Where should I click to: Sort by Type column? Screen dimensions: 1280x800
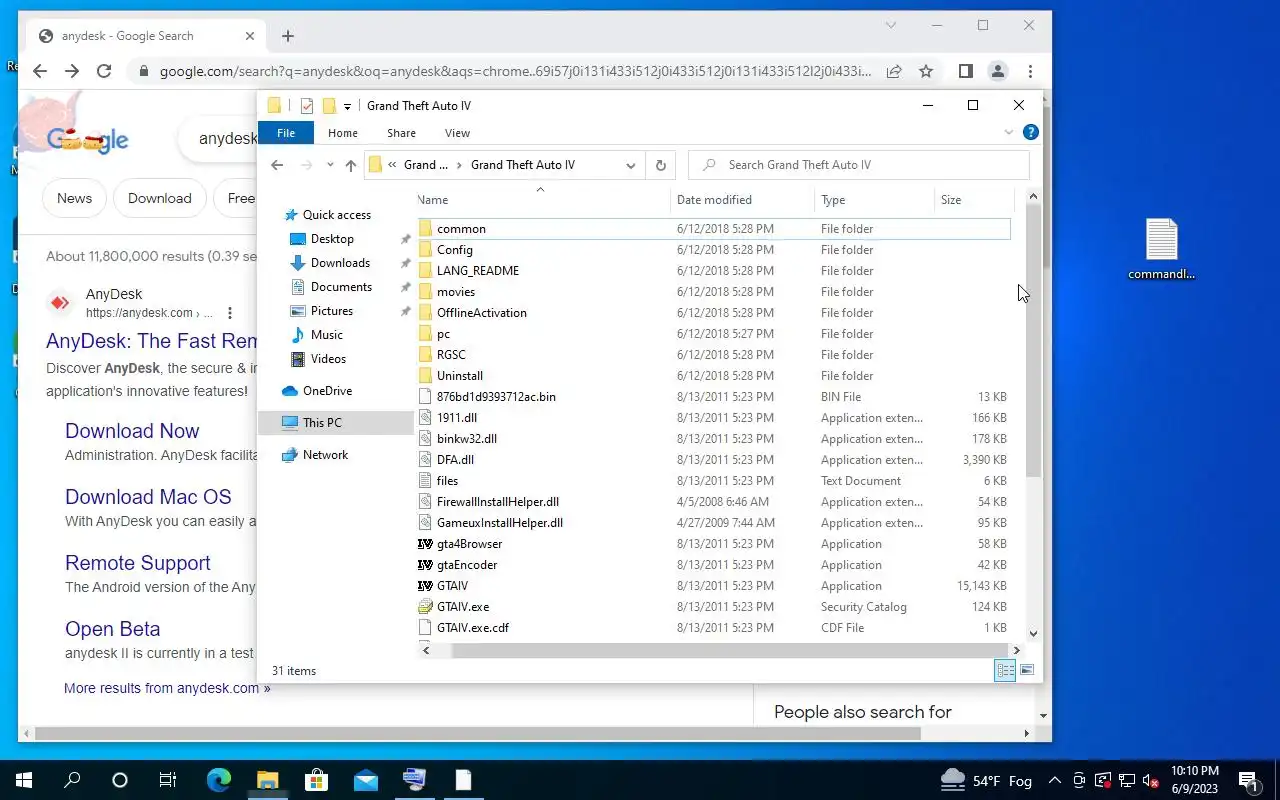point(874,200)
